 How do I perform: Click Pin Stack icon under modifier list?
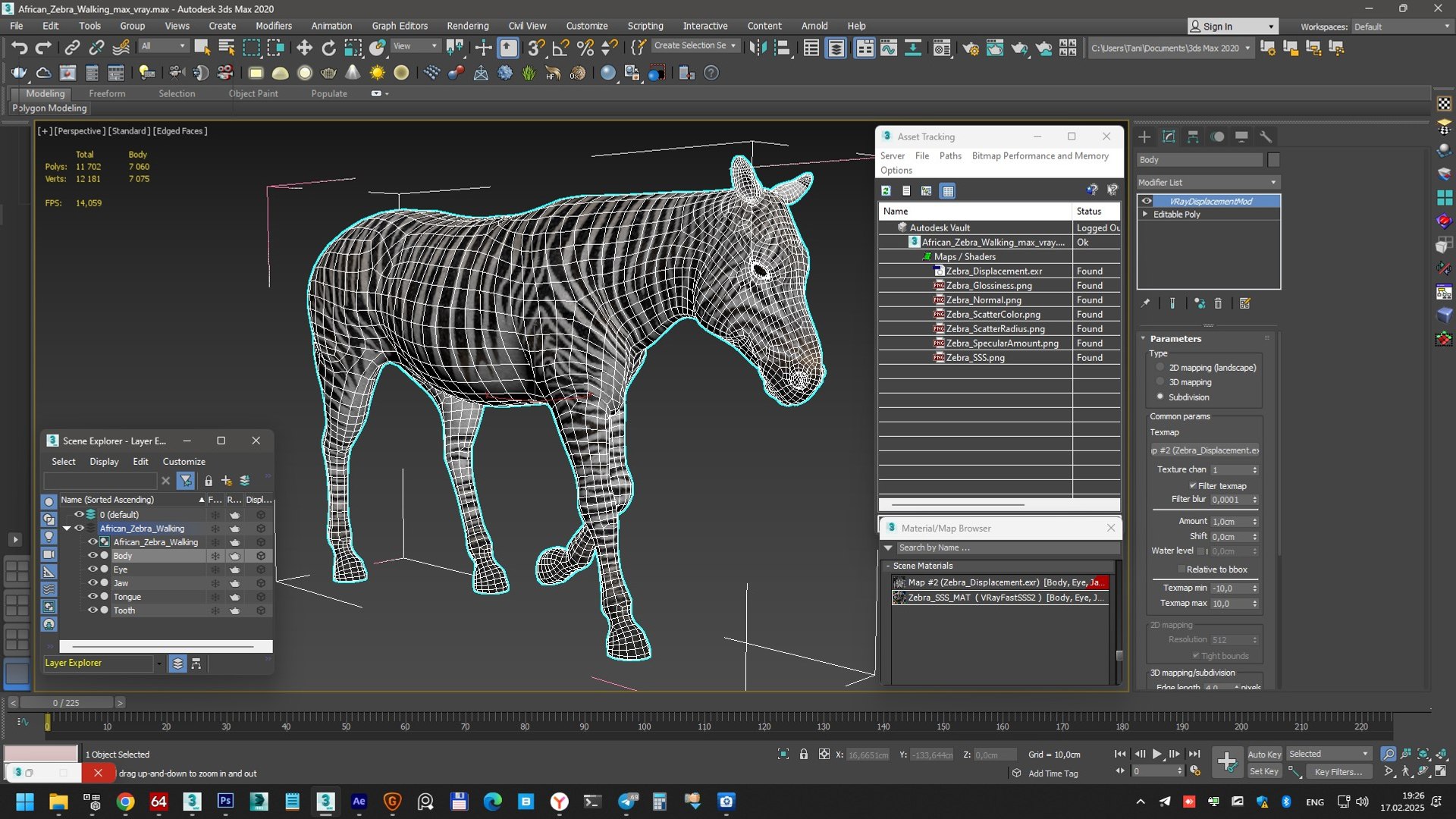point(1145,303)
